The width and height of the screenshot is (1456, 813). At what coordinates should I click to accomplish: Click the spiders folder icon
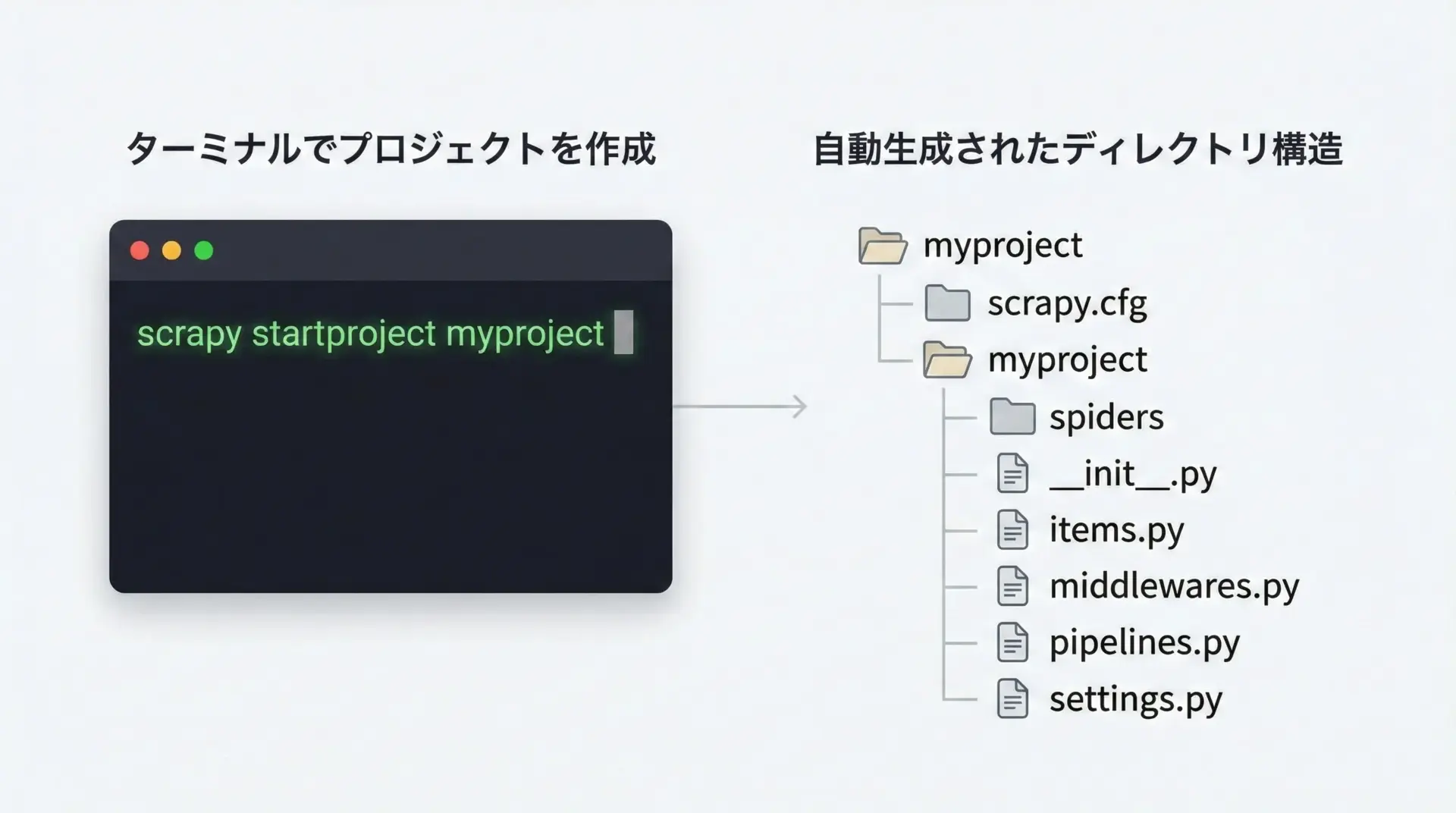click(1012, 416)
